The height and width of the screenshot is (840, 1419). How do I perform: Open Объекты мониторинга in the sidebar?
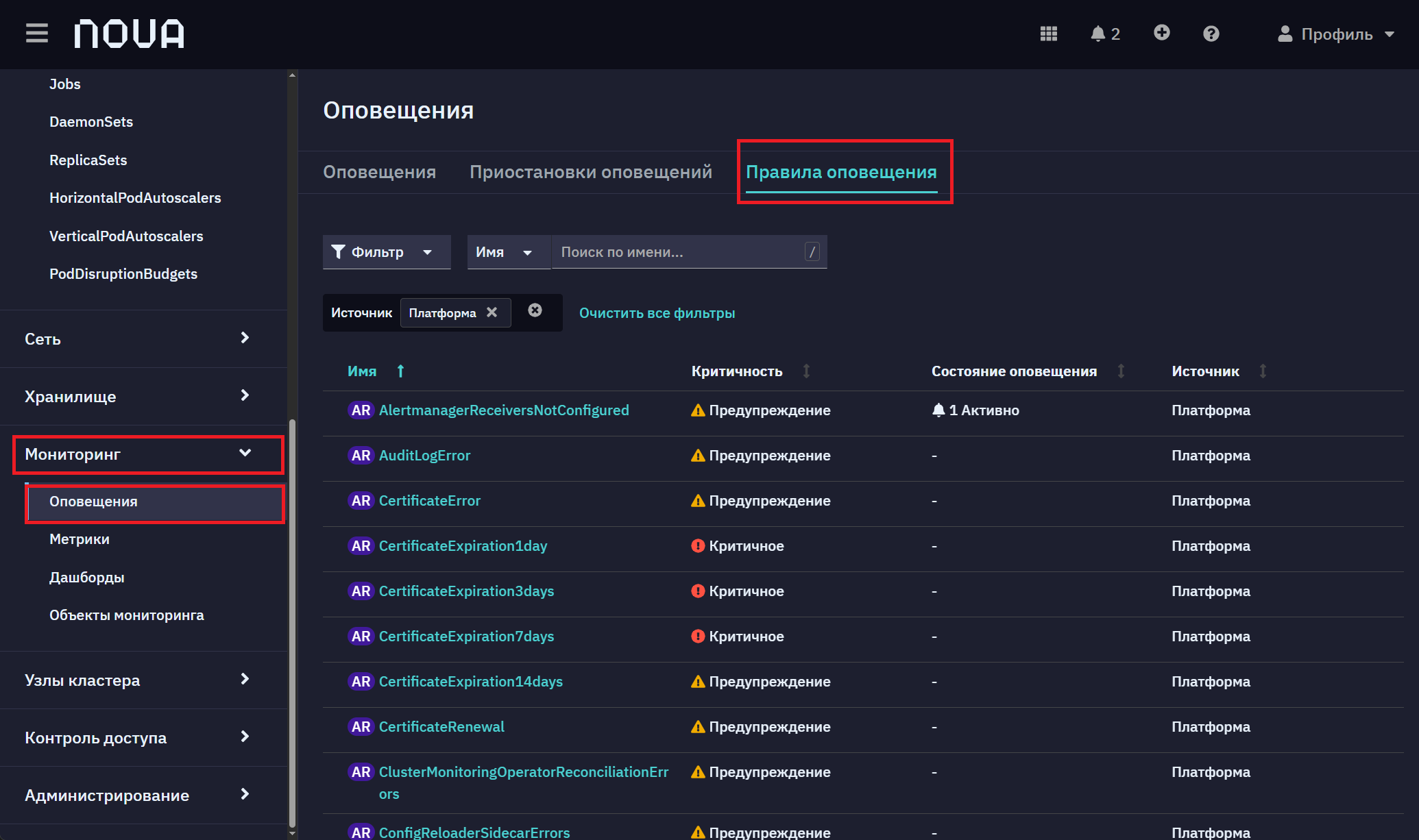tap(127, 615)
